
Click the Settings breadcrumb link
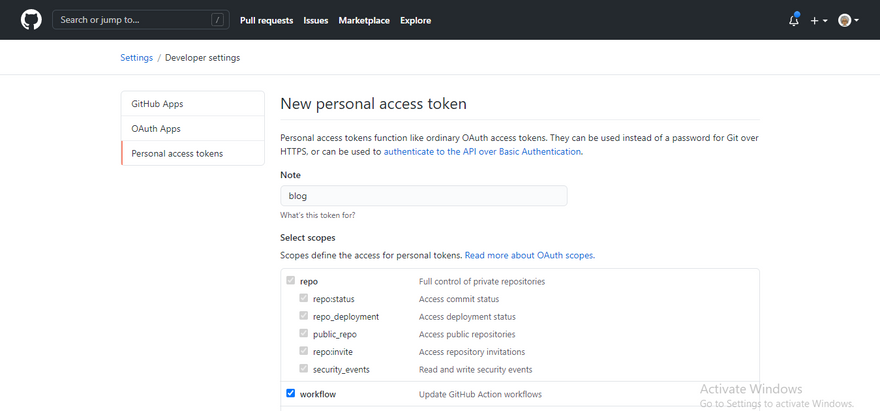[x=137, y=58]
